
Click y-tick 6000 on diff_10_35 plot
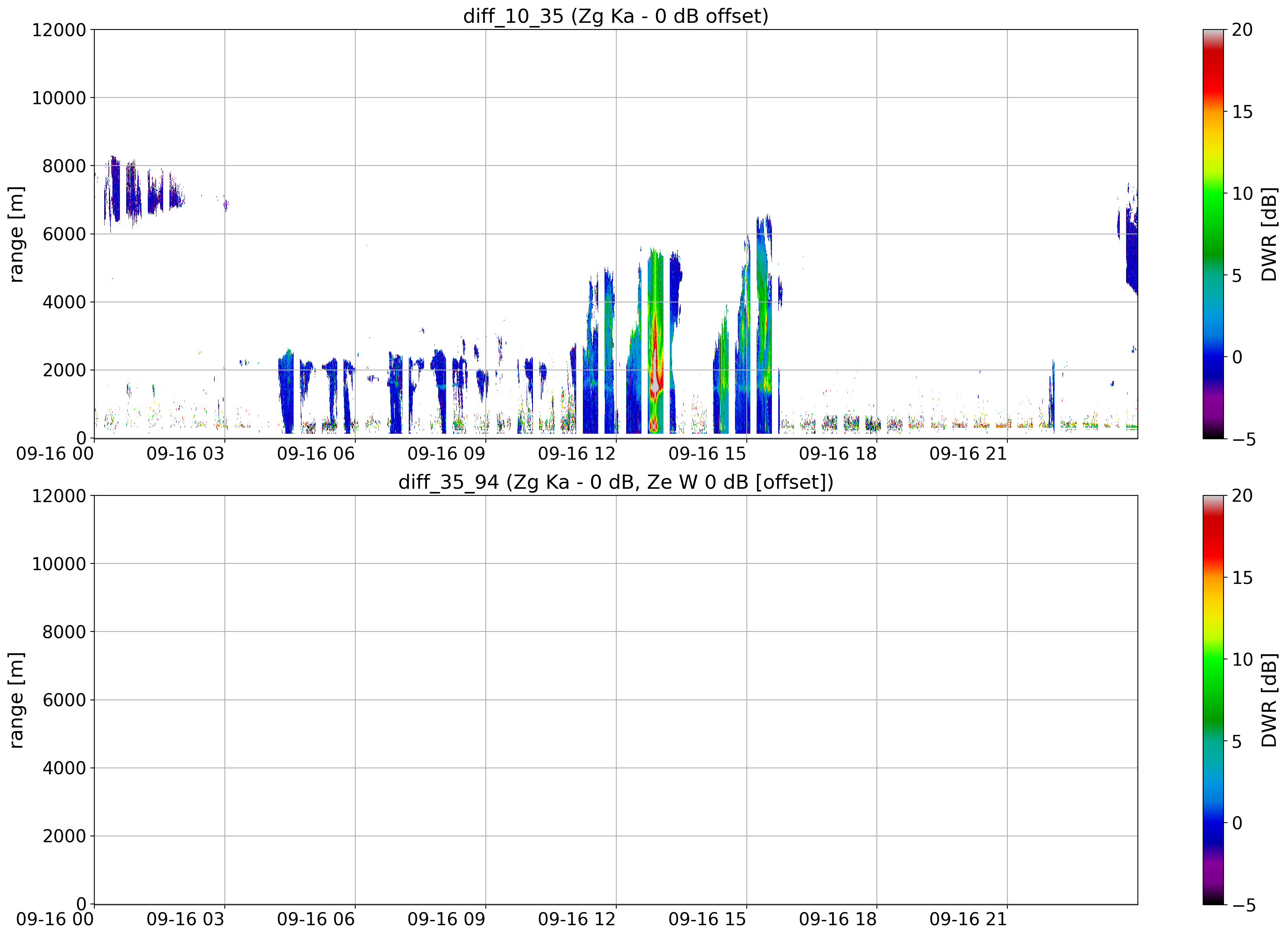pos(64,234)
